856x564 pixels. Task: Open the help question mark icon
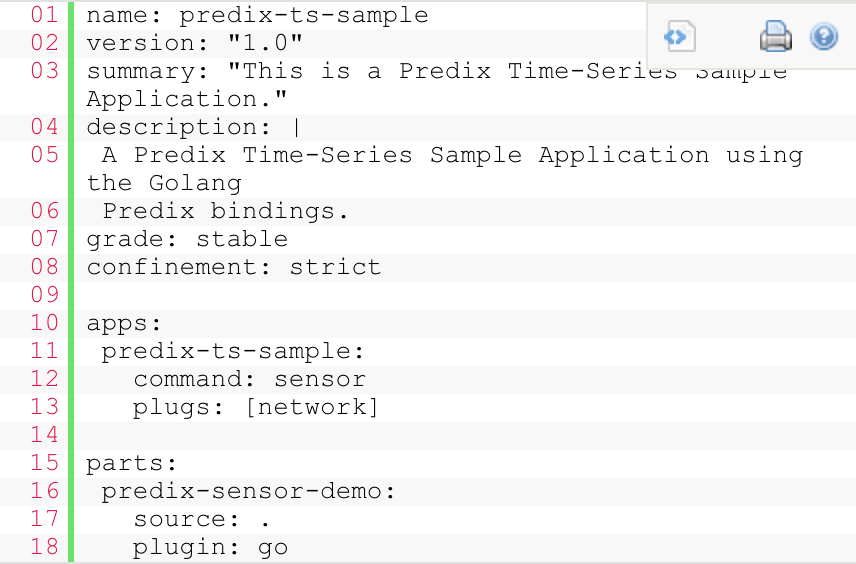tap(824, 37)
